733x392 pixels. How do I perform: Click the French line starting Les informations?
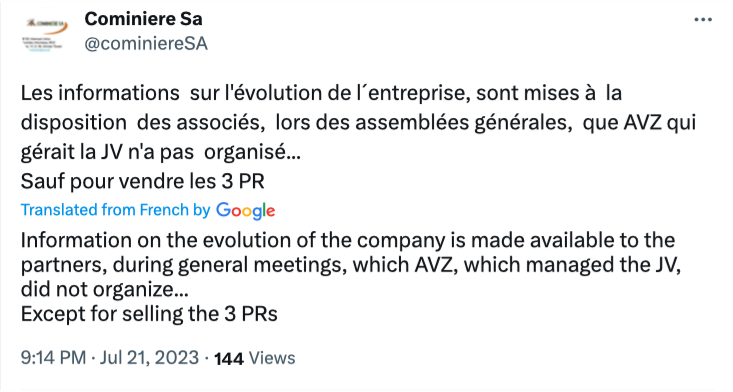(321, 93)
